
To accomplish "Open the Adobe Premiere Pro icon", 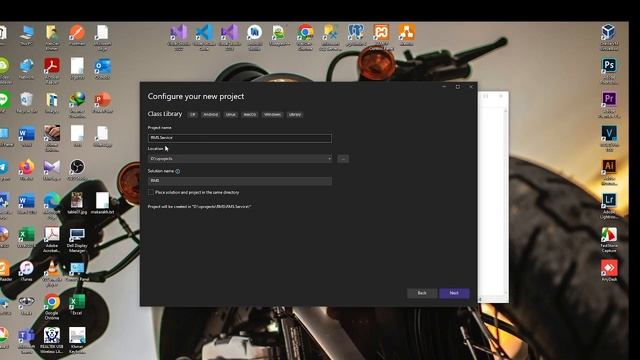I will click(x=609, y=104).
